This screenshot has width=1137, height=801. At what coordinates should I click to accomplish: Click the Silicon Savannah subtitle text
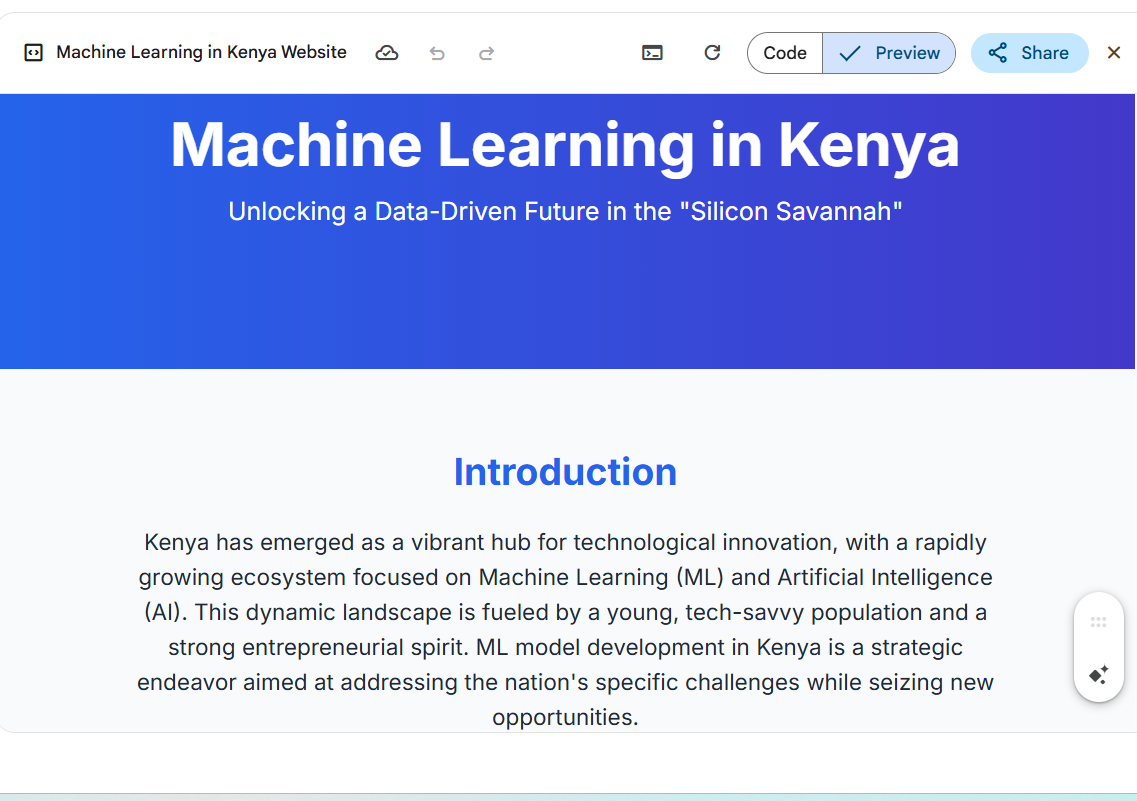[565, 211]
